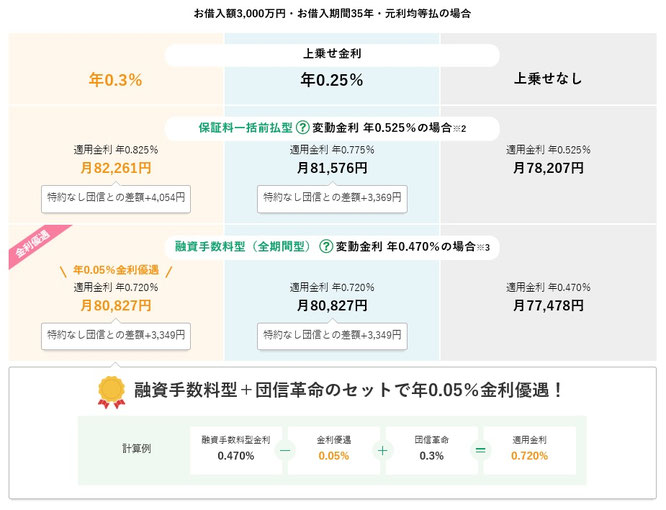
Task: Click the 変動金利 年0.470%の場合 text
Action: (406, 246)
